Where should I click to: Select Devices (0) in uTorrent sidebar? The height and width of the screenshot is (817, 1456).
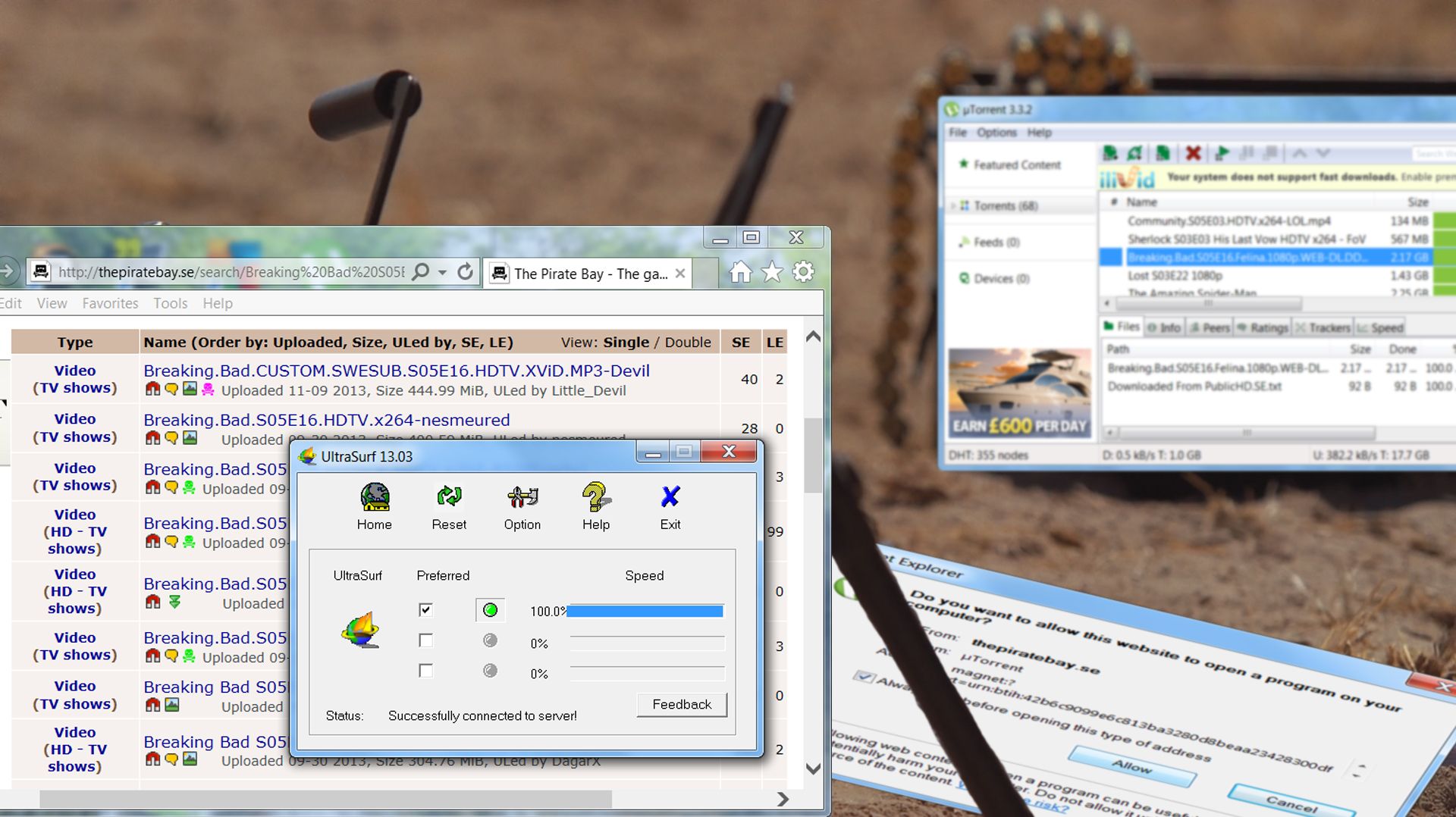pos(994,279)
